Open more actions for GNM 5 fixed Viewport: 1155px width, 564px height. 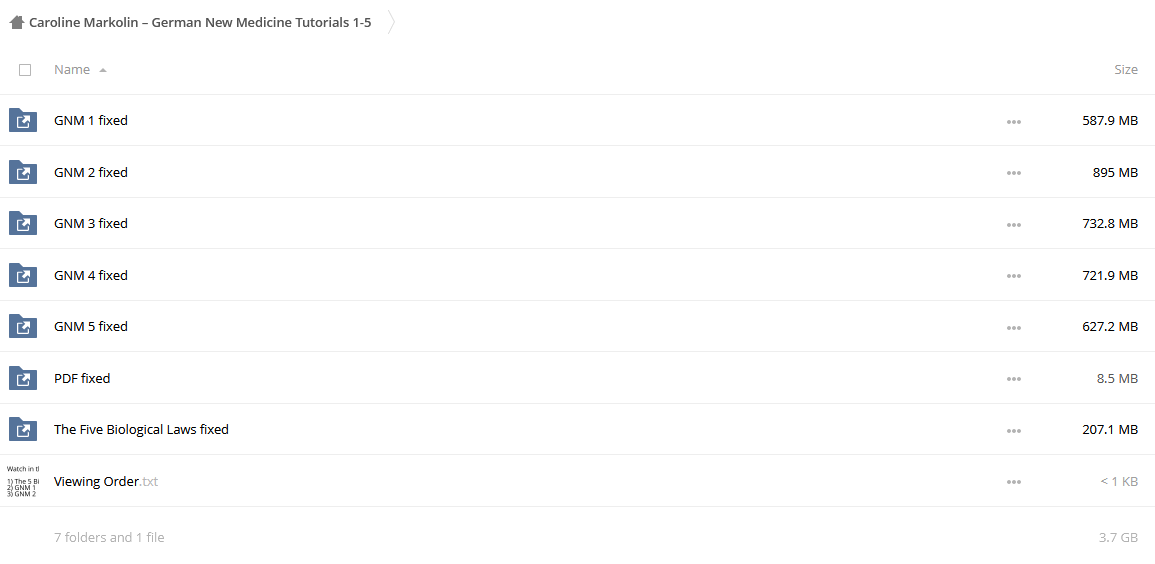tap(1014, 328)
